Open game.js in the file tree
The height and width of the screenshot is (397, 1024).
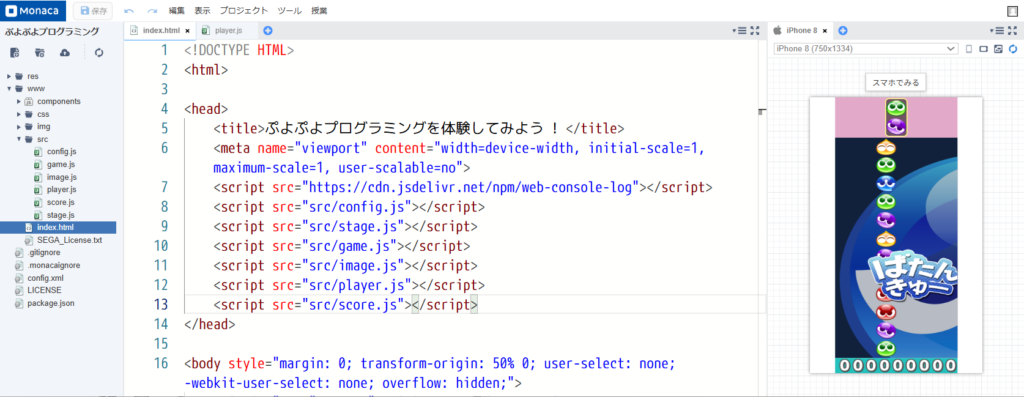tap(61, 165)
